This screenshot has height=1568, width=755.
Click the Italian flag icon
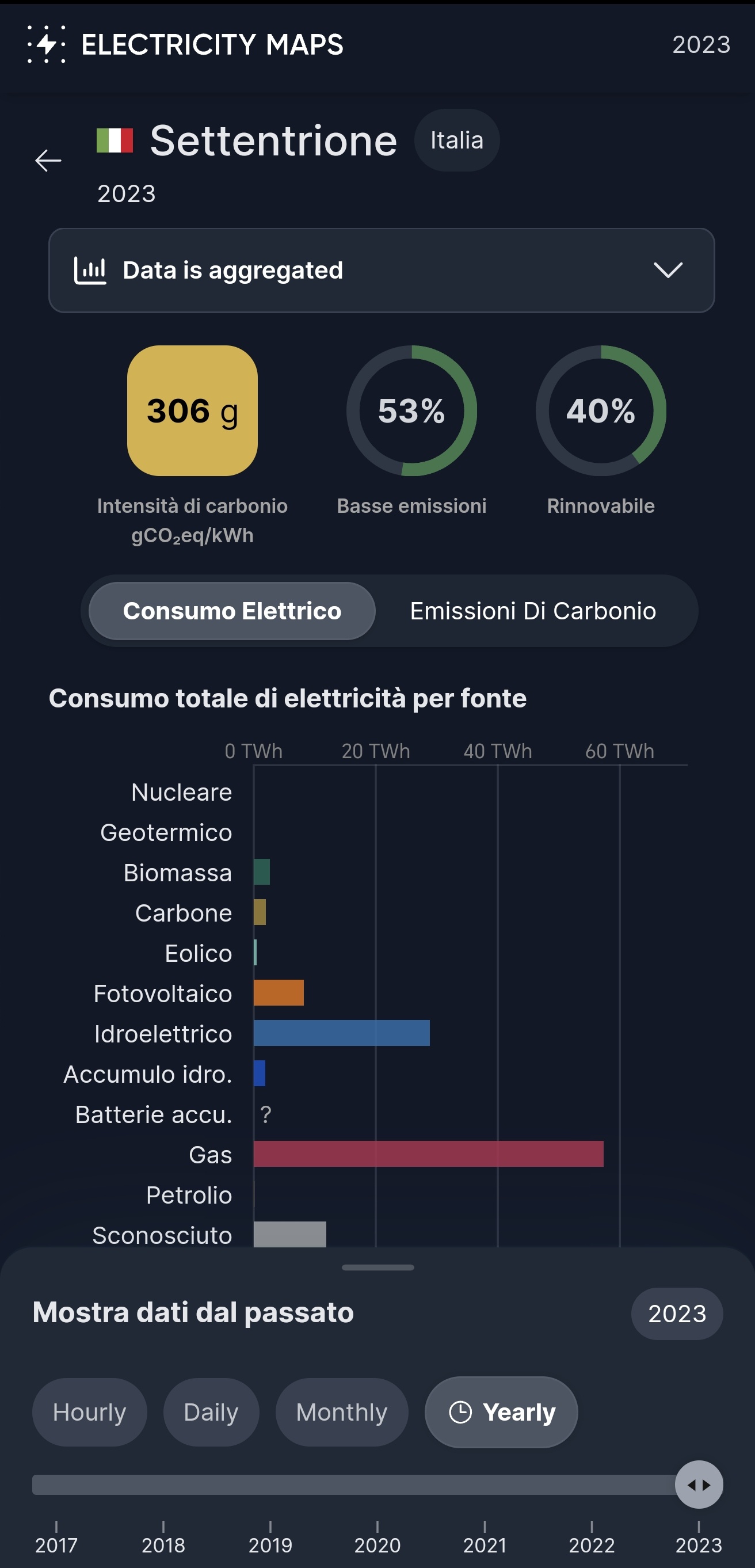115,140
